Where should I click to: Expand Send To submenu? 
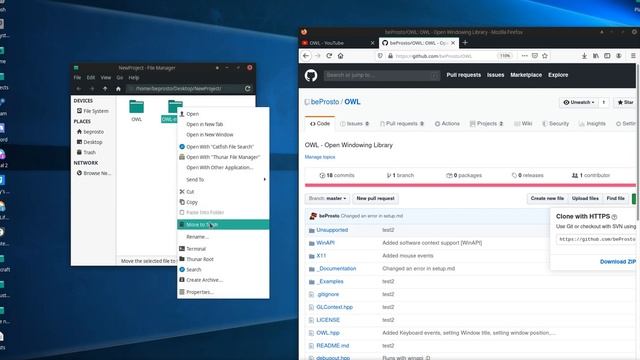pos(223,180)
